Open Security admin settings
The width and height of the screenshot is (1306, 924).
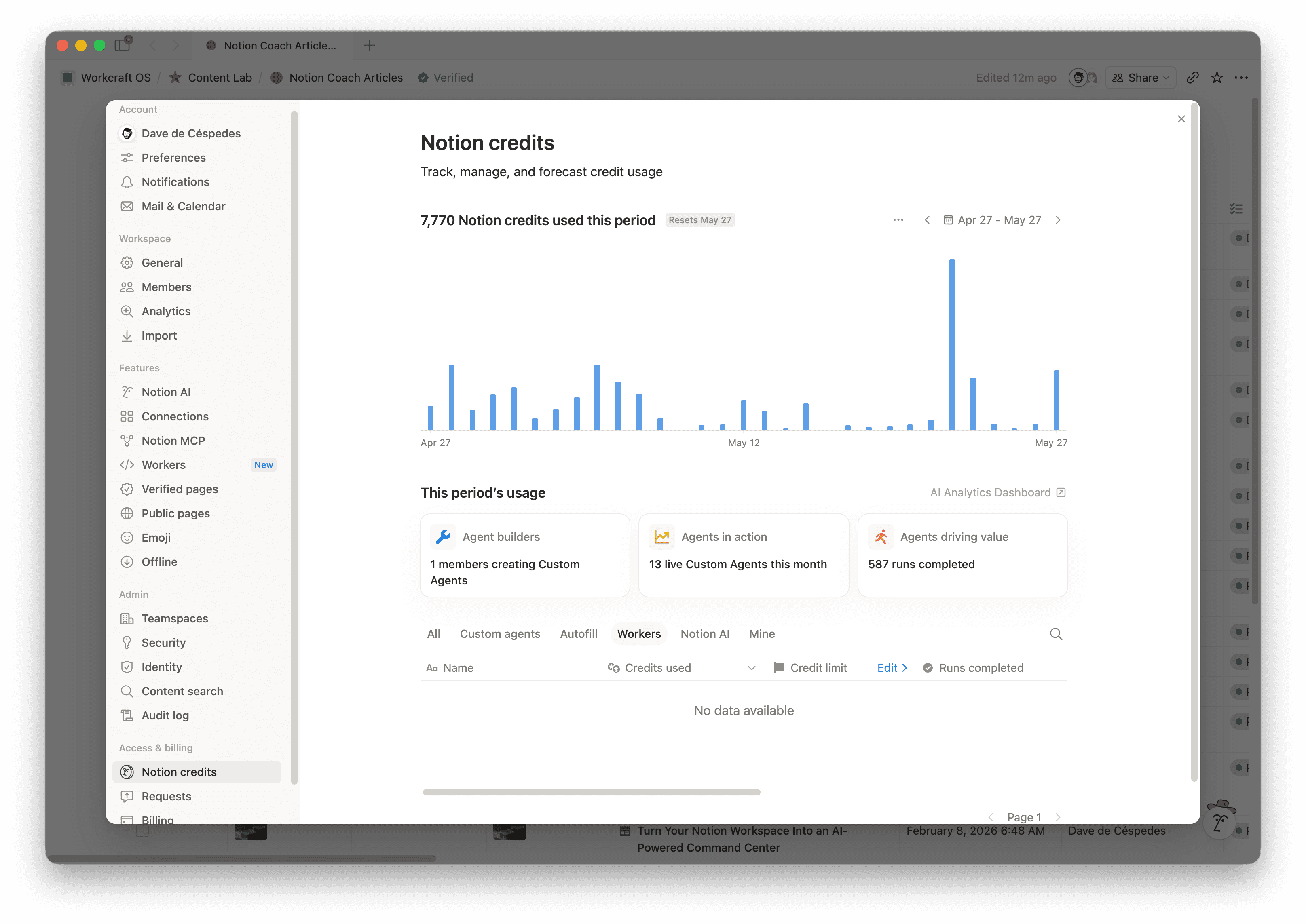pos(197,643)
